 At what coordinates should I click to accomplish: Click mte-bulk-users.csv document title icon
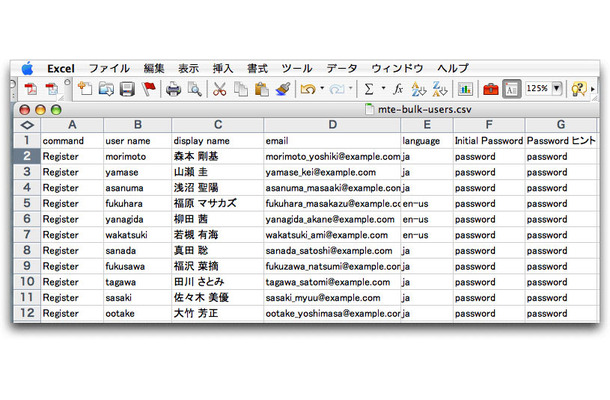370,109
